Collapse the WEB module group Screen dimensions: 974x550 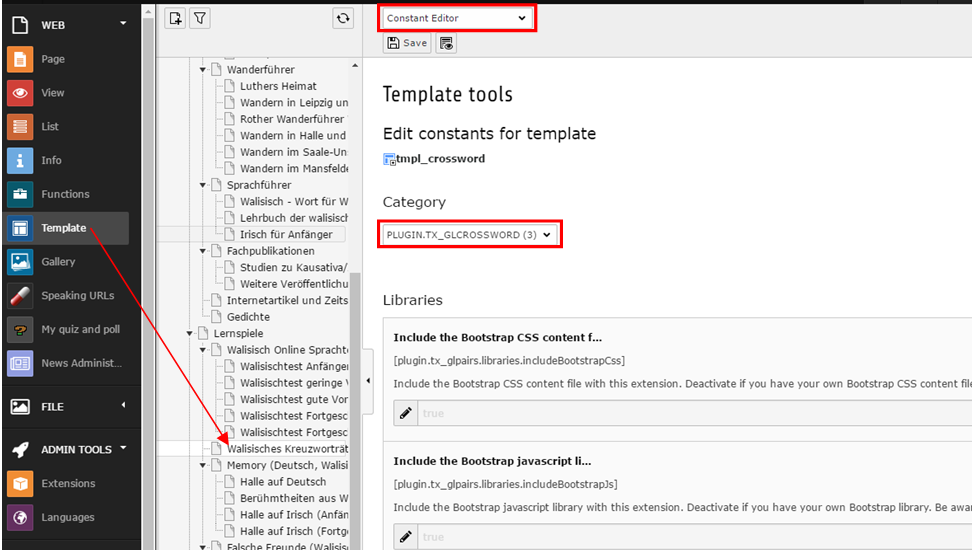pos(123,23)
